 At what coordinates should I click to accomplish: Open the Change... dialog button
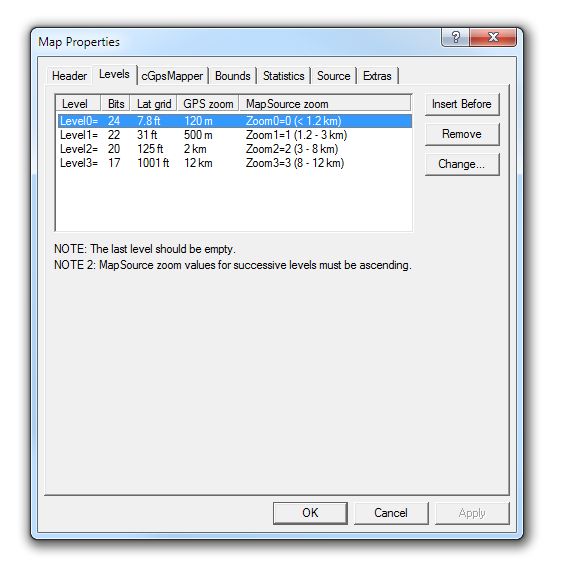pos(462,164)
